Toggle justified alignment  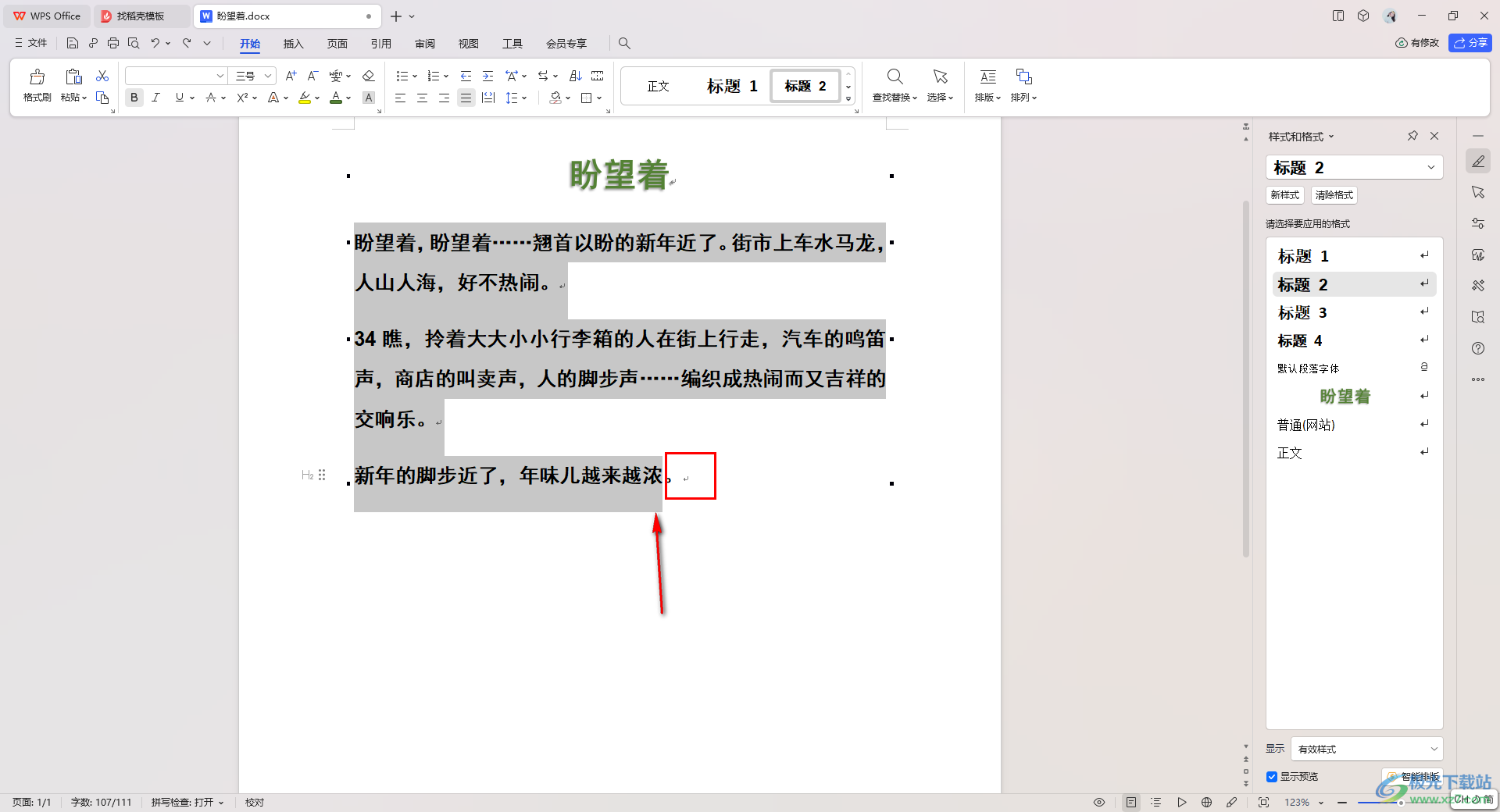click(466, 98)
